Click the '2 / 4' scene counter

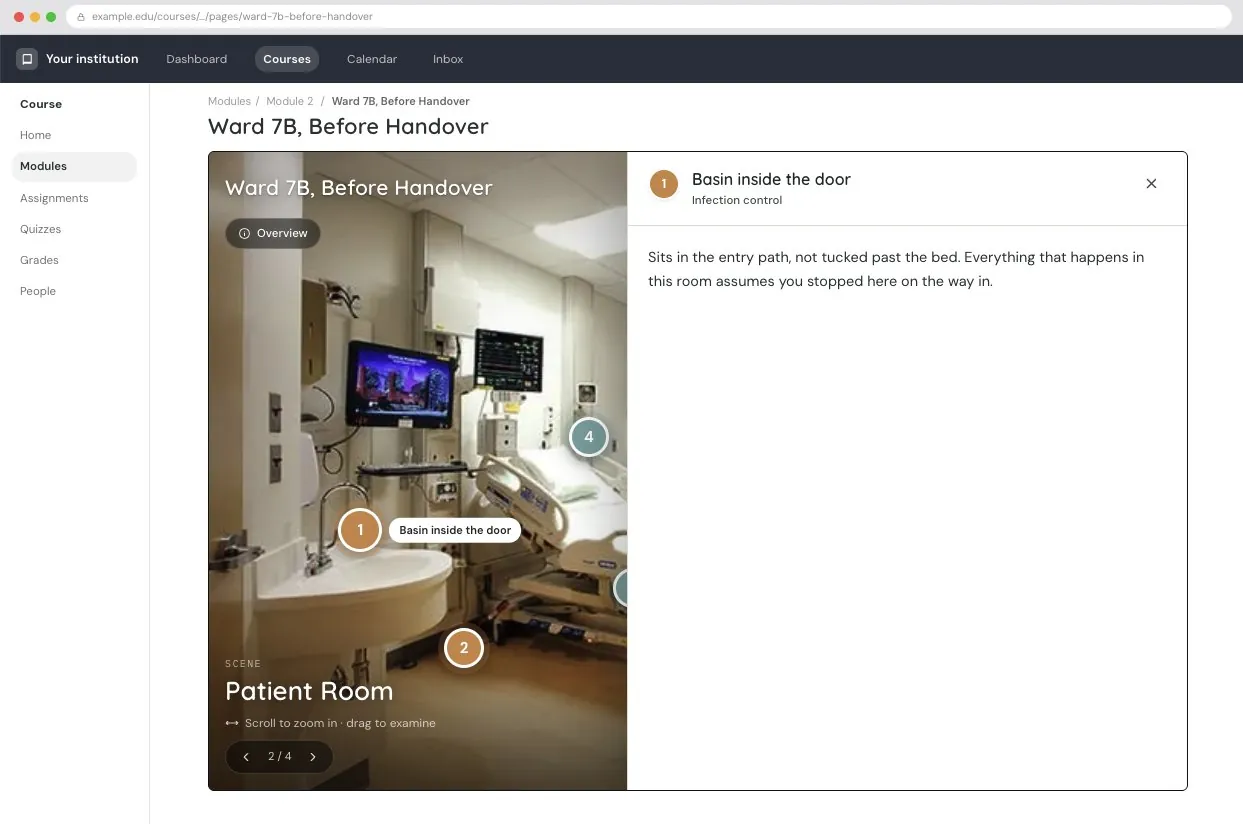click(280, 757)
